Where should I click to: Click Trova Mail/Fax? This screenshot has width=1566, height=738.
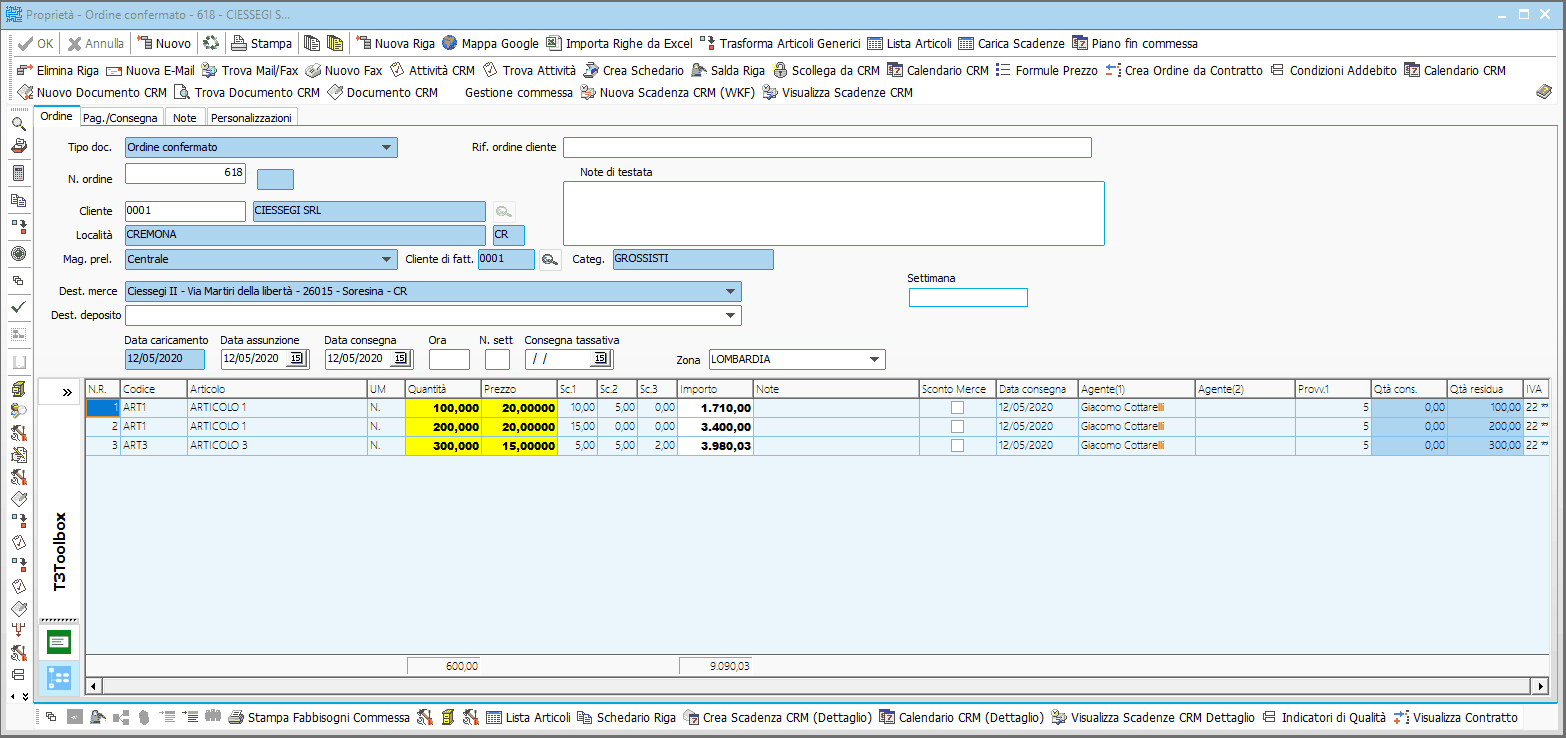coord(250,71)
